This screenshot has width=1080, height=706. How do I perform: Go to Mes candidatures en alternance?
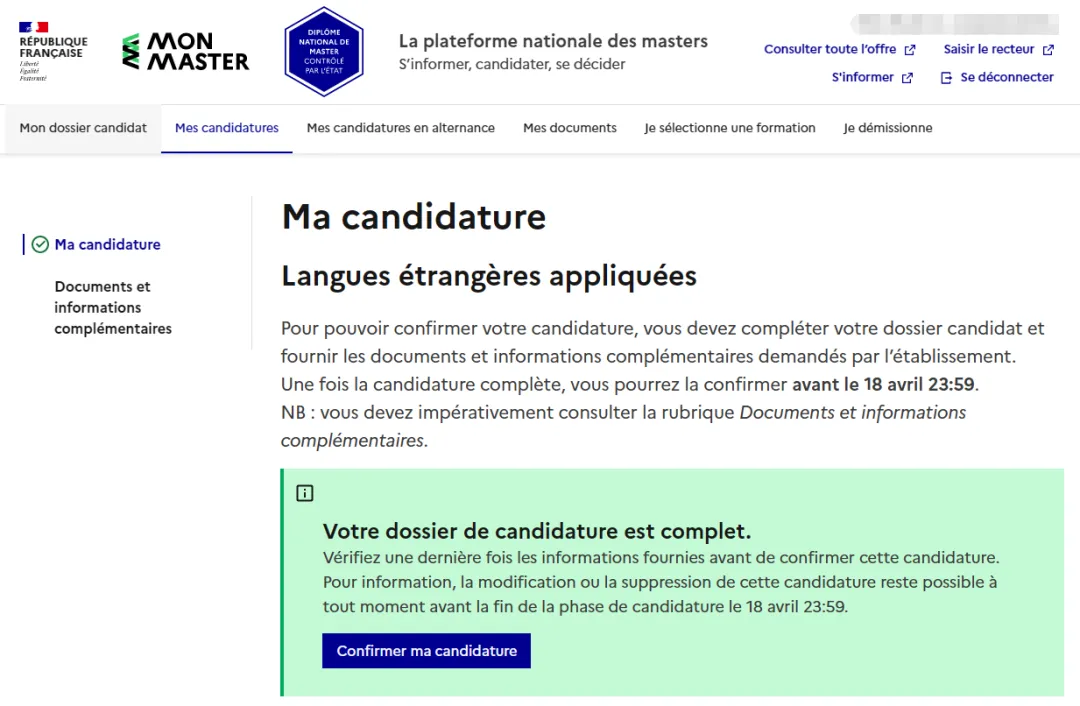pos(401,128)
